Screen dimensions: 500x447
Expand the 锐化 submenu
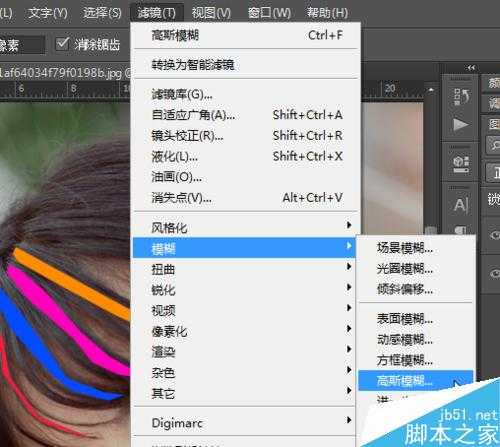244,289
